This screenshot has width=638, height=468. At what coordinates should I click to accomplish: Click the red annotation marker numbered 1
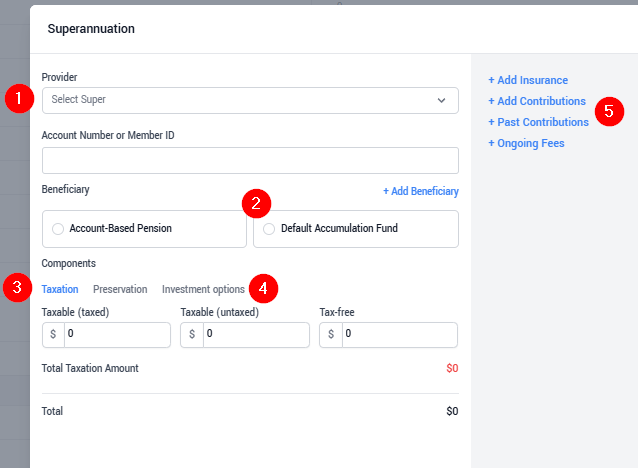click(x=19, y=98)
